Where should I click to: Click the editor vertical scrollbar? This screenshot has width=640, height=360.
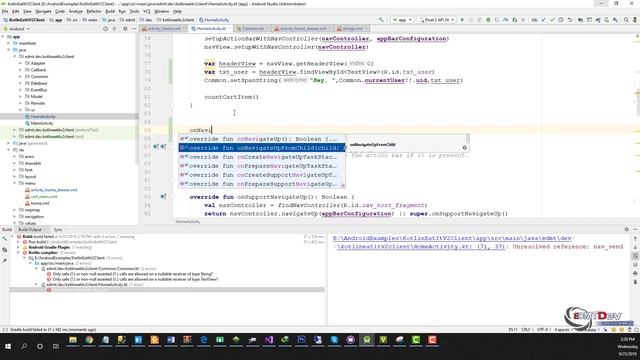637,102
